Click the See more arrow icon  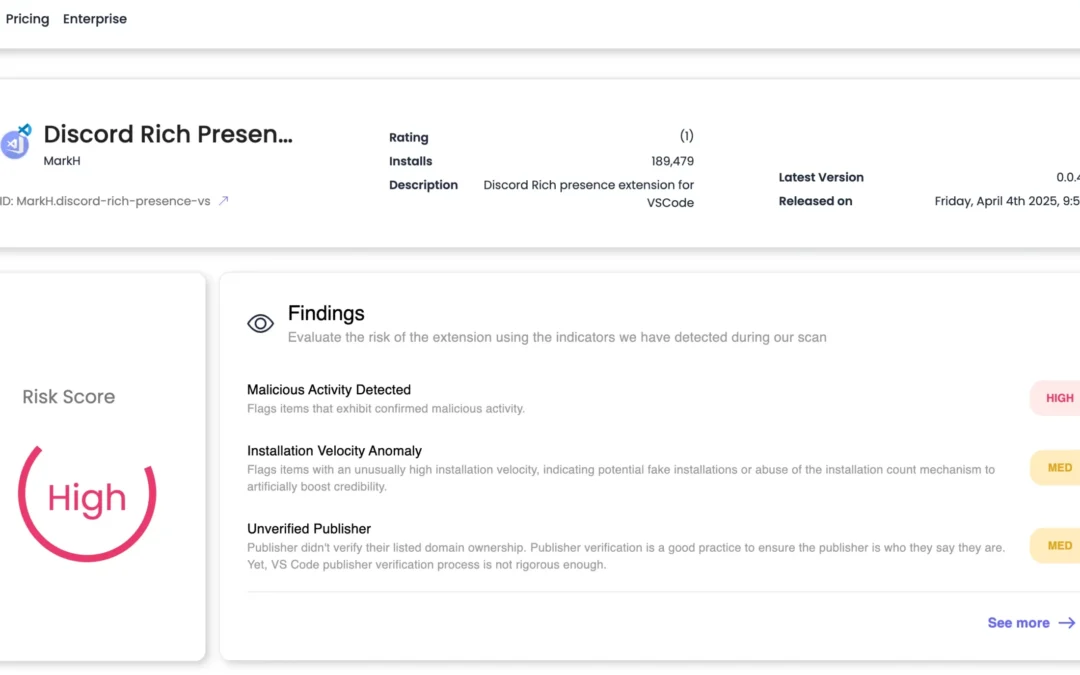pos(1066,623)
